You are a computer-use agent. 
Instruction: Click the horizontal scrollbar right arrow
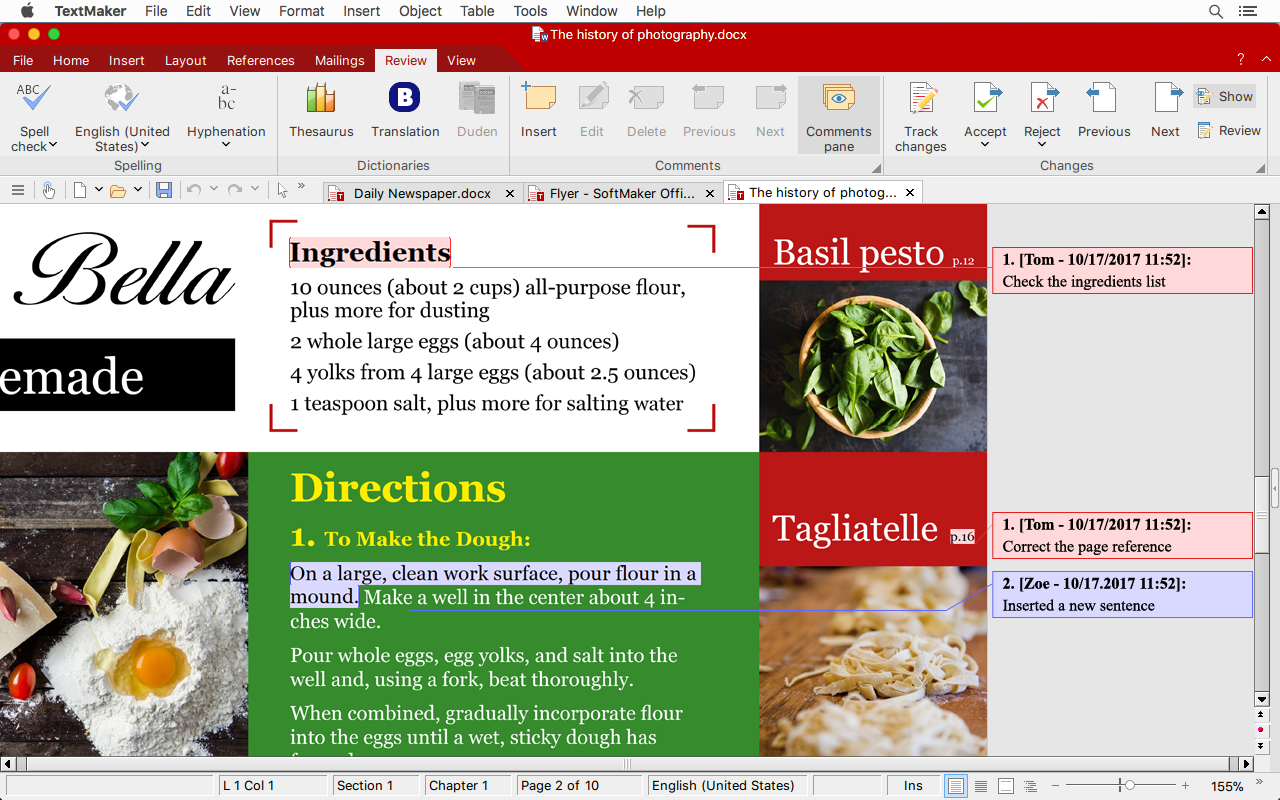[1246, 764]
